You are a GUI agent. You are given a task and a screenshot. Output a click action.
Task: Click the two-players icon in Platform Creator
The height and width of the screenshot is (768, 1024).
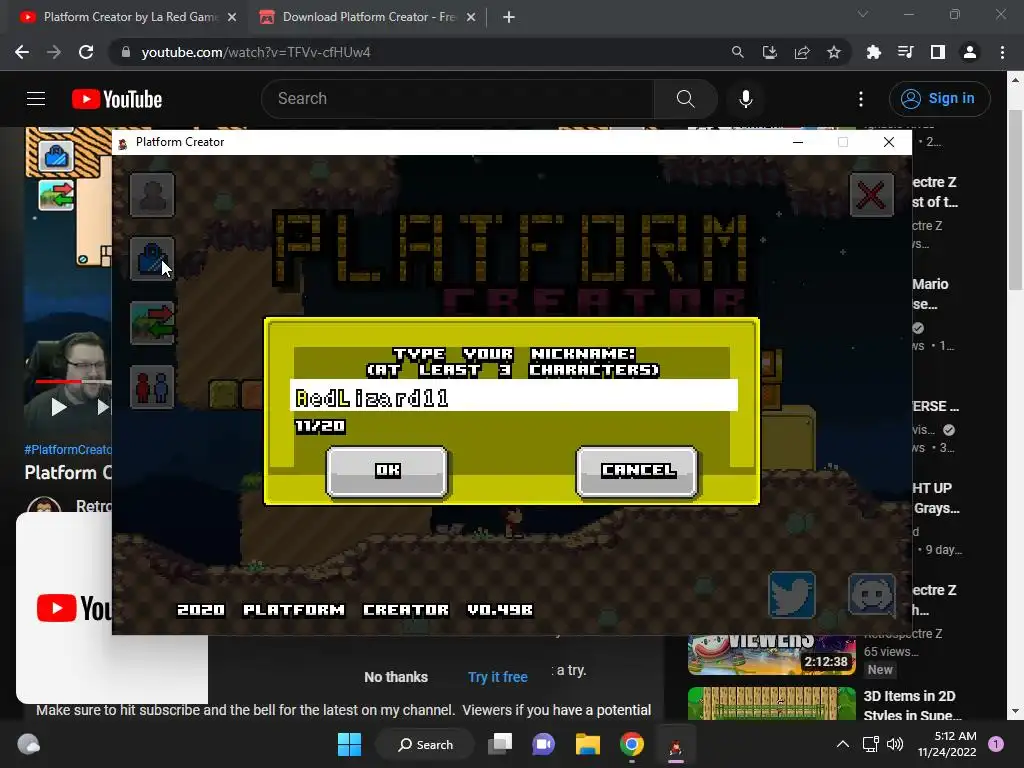pyautogui.click(x=152, y=387)
